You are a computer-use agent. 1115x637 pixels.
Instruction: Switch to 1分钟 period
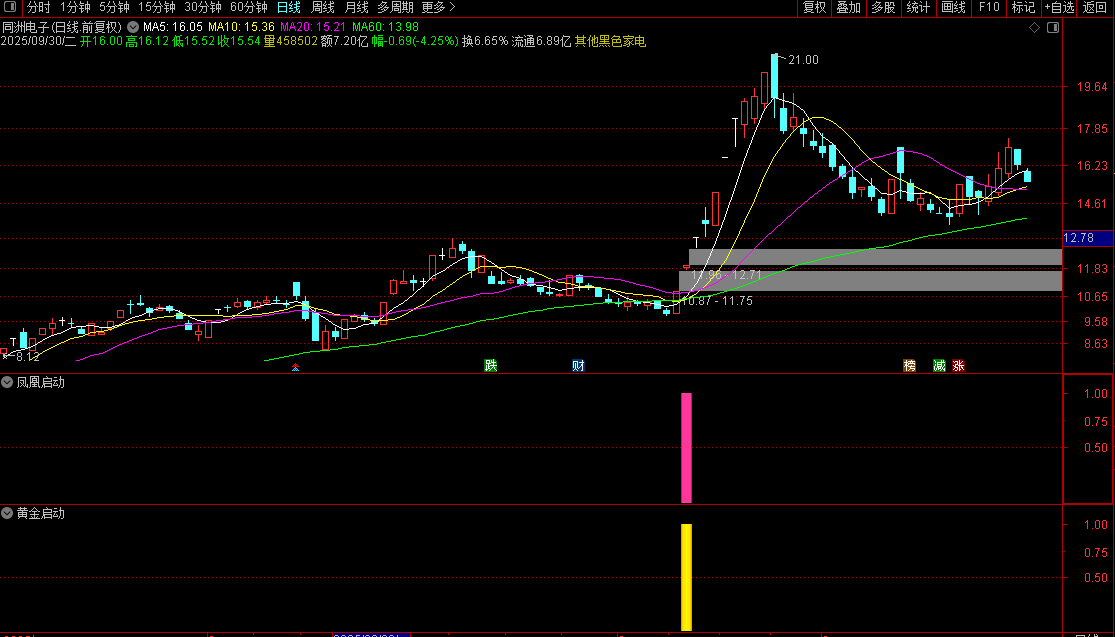(75, 7)
